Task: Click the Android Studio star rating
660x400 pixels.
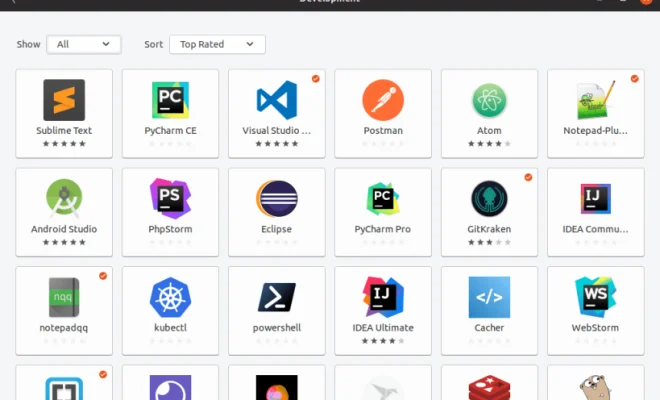Action: pos(64,242)
